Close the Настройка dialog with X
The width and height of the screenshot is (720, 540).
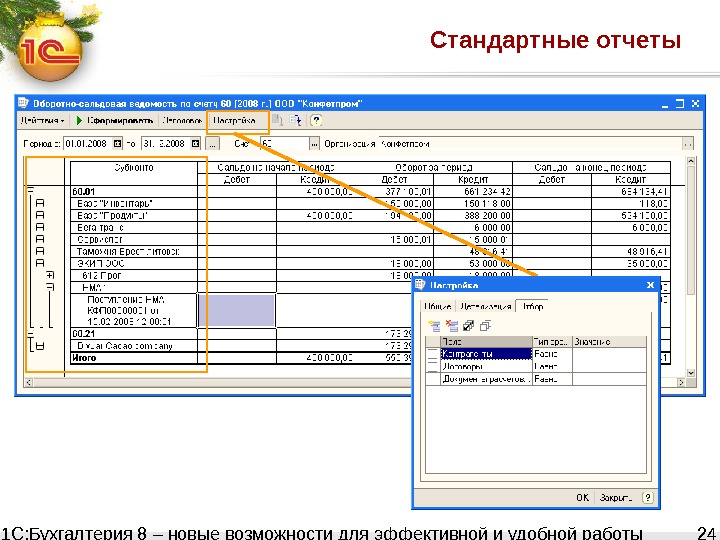tap(650, 285)
